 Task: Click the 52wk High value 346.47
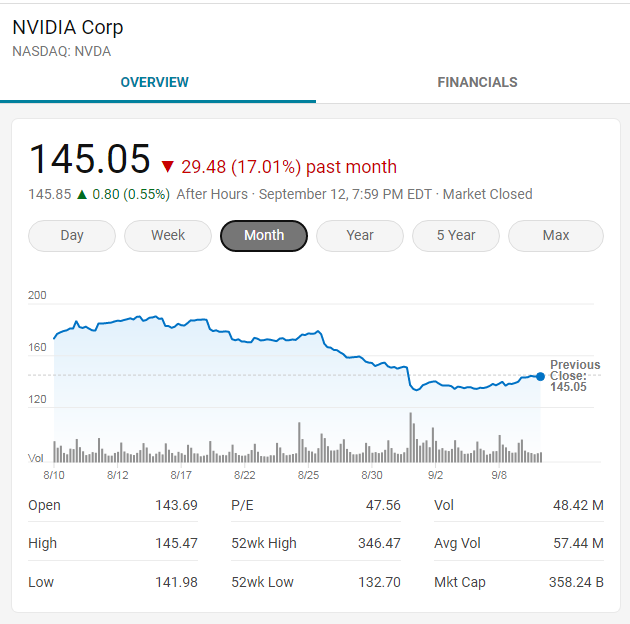coord(379,544)
